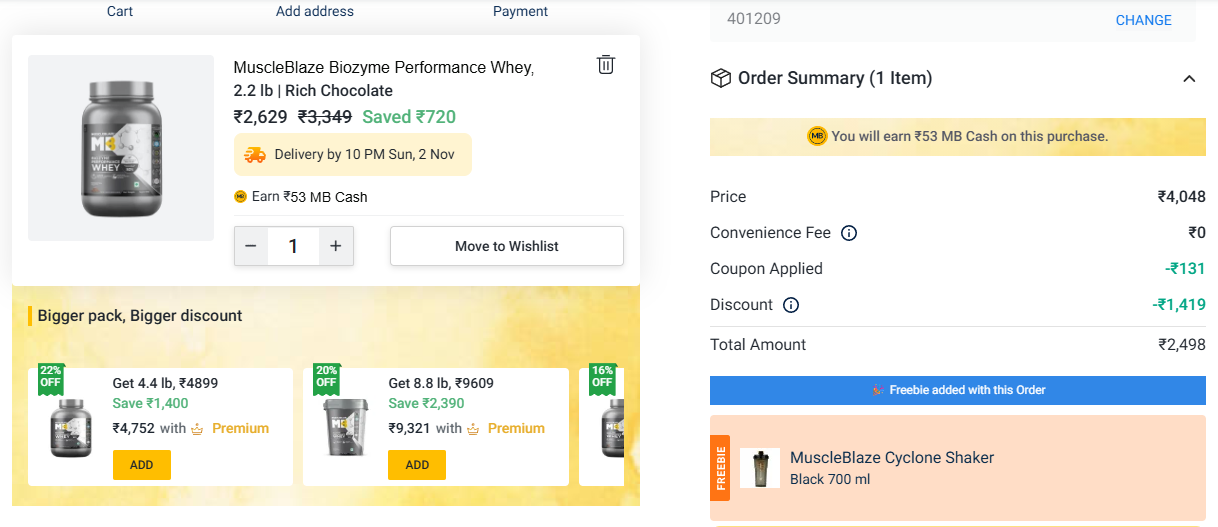This screenshot has height=527, width=1218.
Task: Delete item using the trash icon
Action: click(x=605, y=65)
